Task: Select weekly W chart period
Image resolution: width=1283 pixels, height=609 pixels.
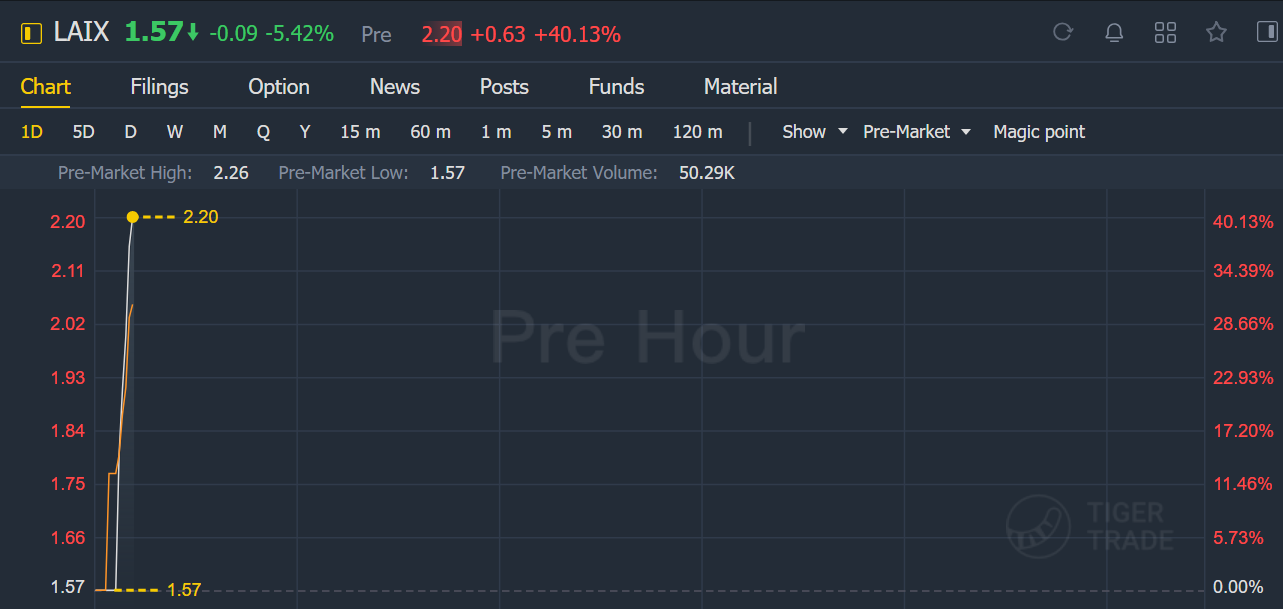Action: coord(175,132)
